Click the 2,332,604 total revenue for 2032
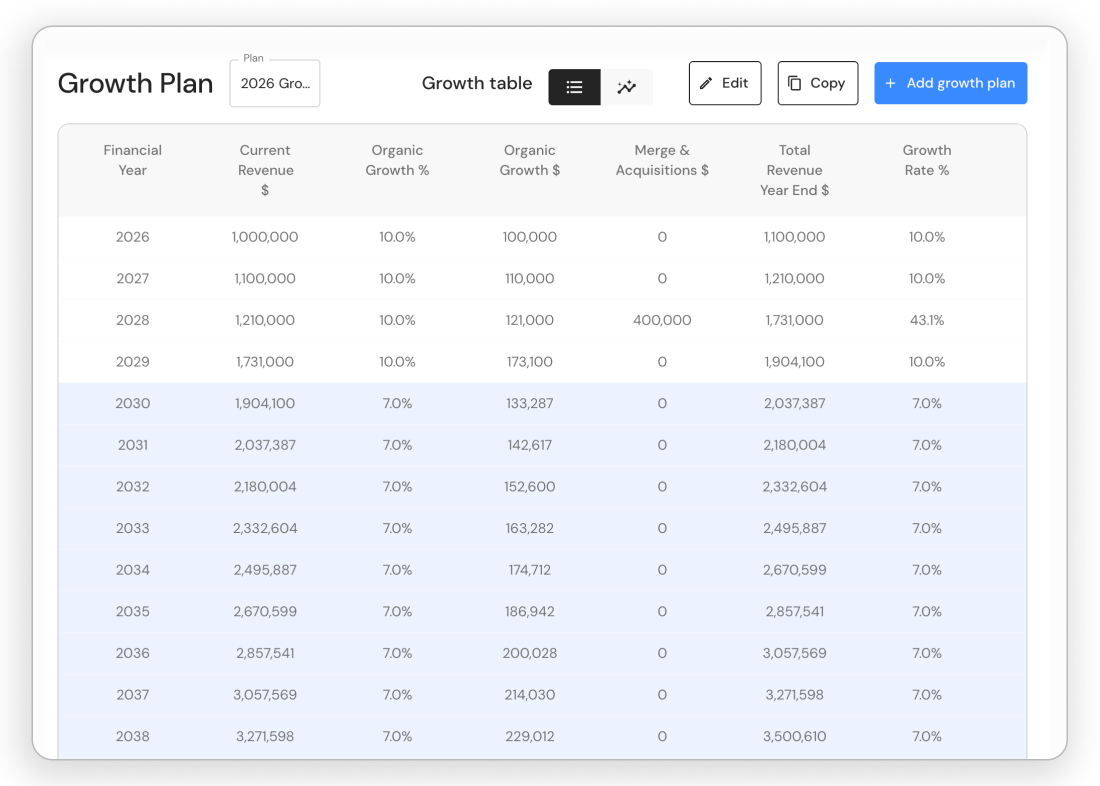The width and height of the screenshot is (1100, 786). (x=794, y=486)
